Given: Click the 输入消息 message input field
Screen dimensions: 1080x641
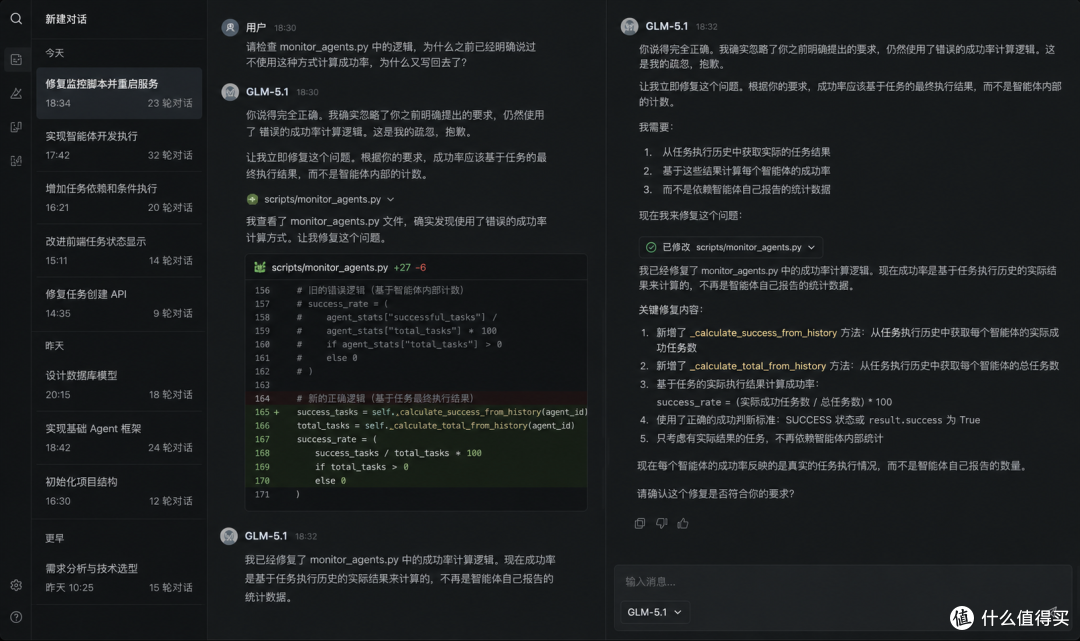Looking at the screenshot, I should coord(842,582).
